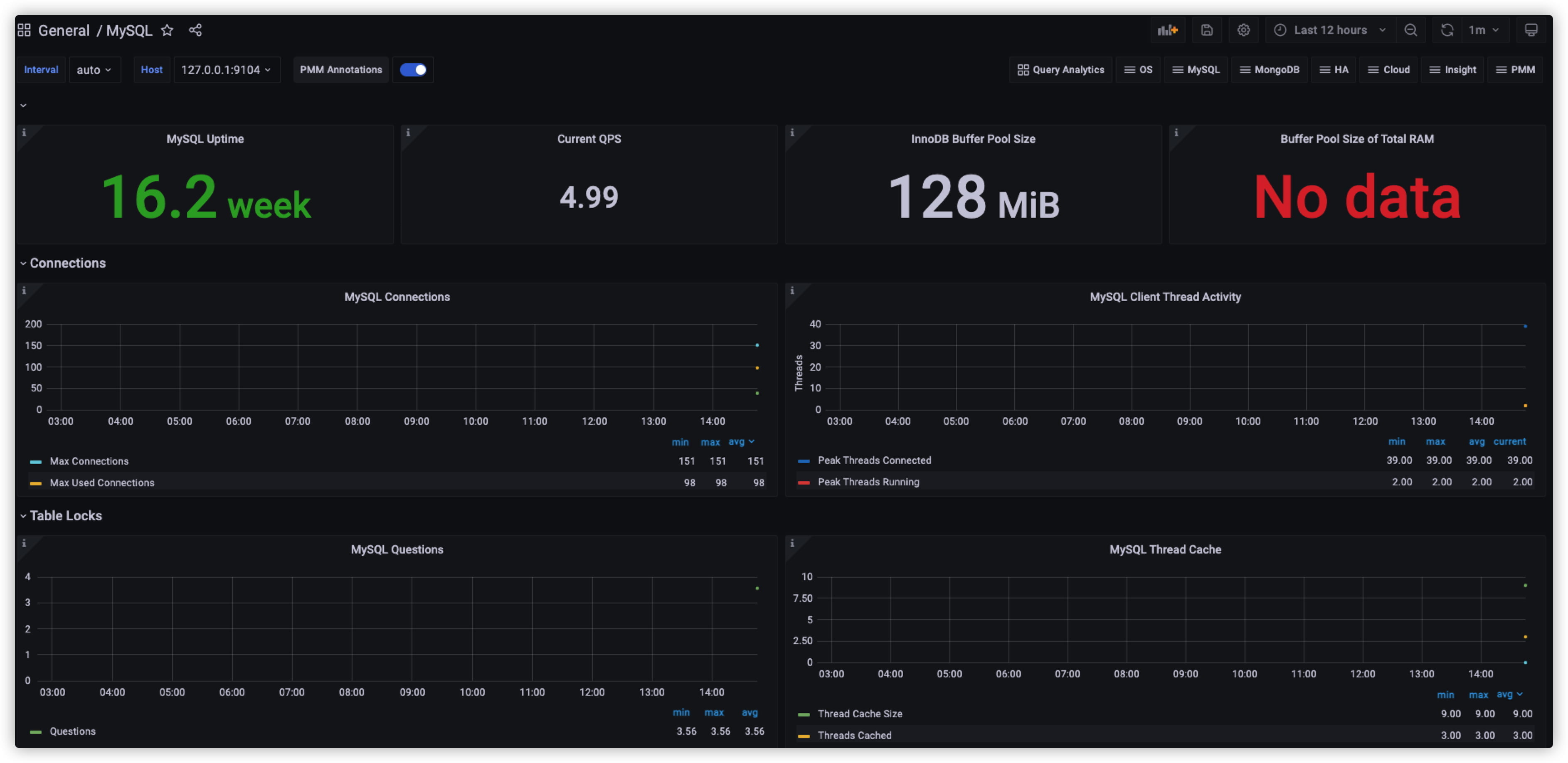This screenshot has width=1568, height=763.
Task: Zoom out the time range
Action: (1410, 30)
